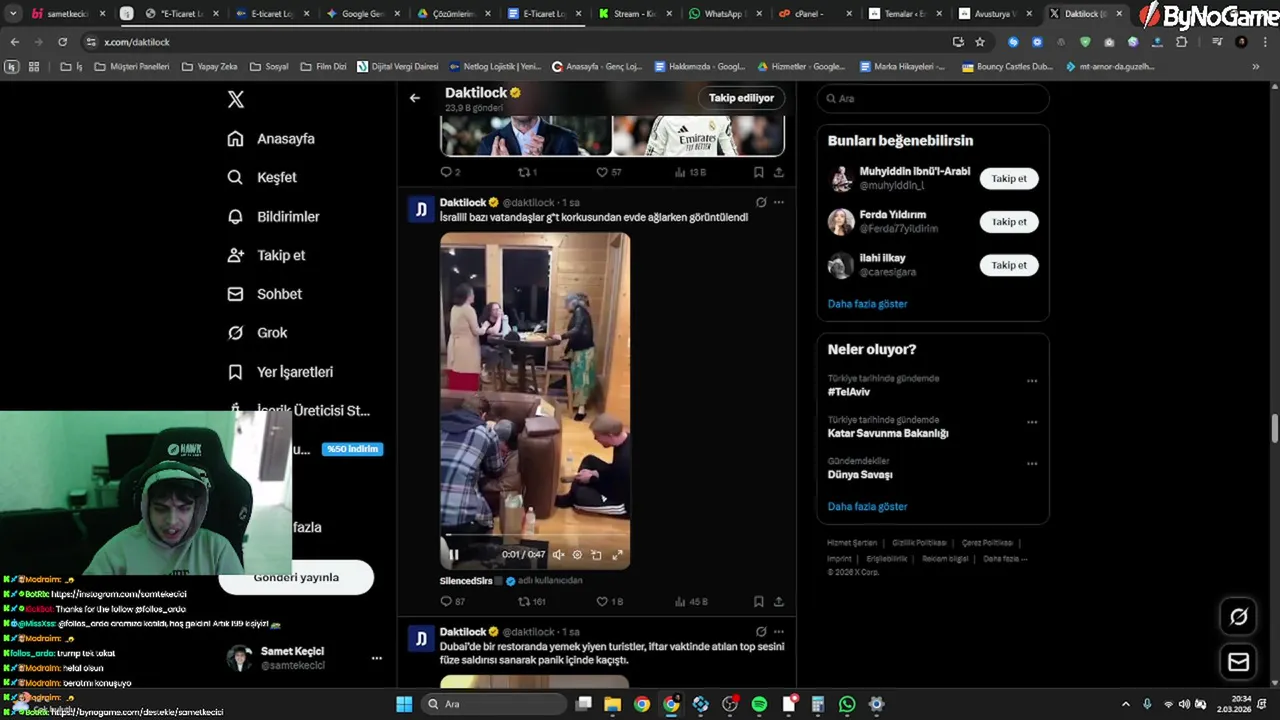Open Windows Start menu
Viewport: 1280px width, 720px height.
pos(404,704)
